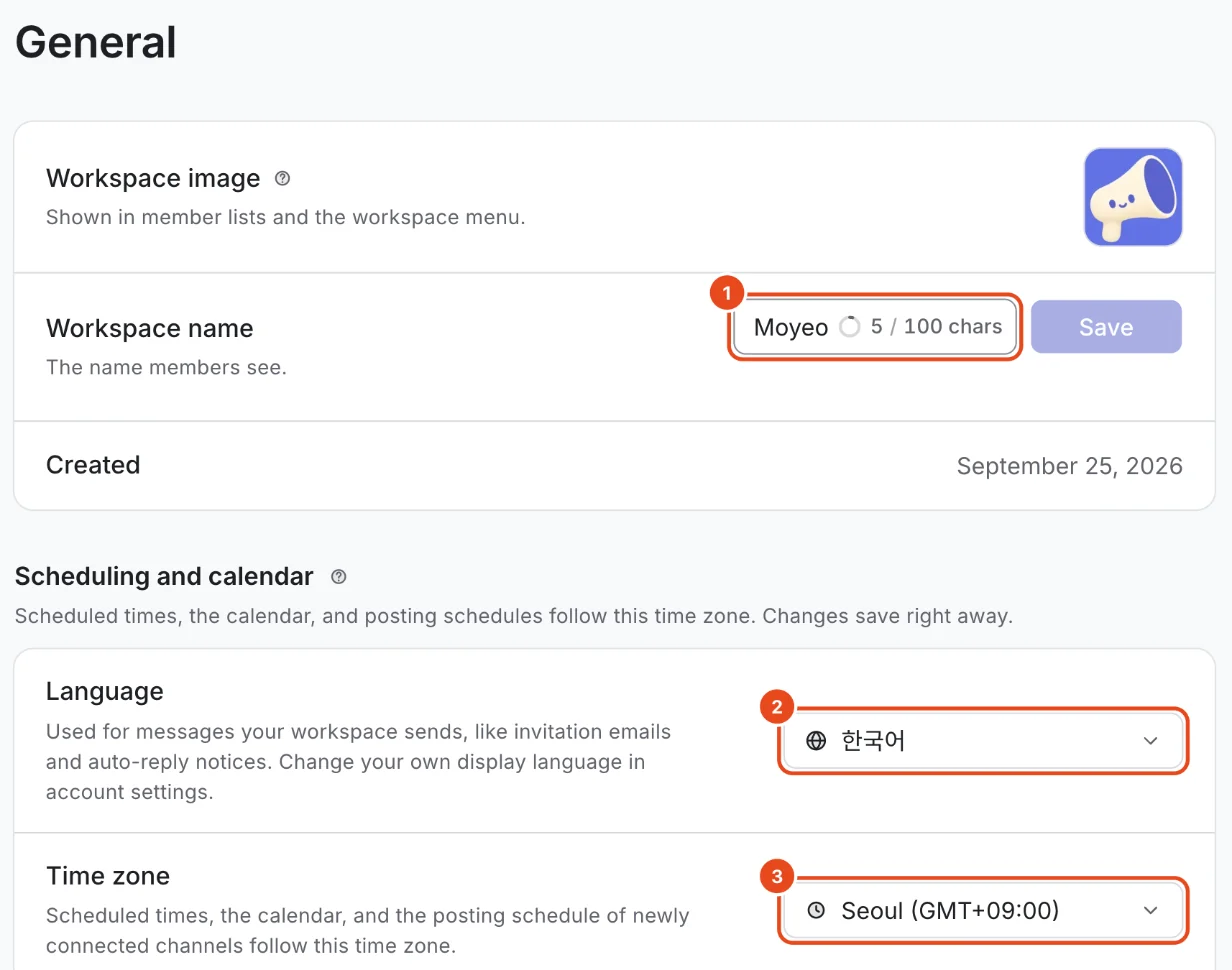Image resolution: width=1232 pixels, height=970 pixels.
Task: Click the "Time zone" setting label
Action: [108, 876]
